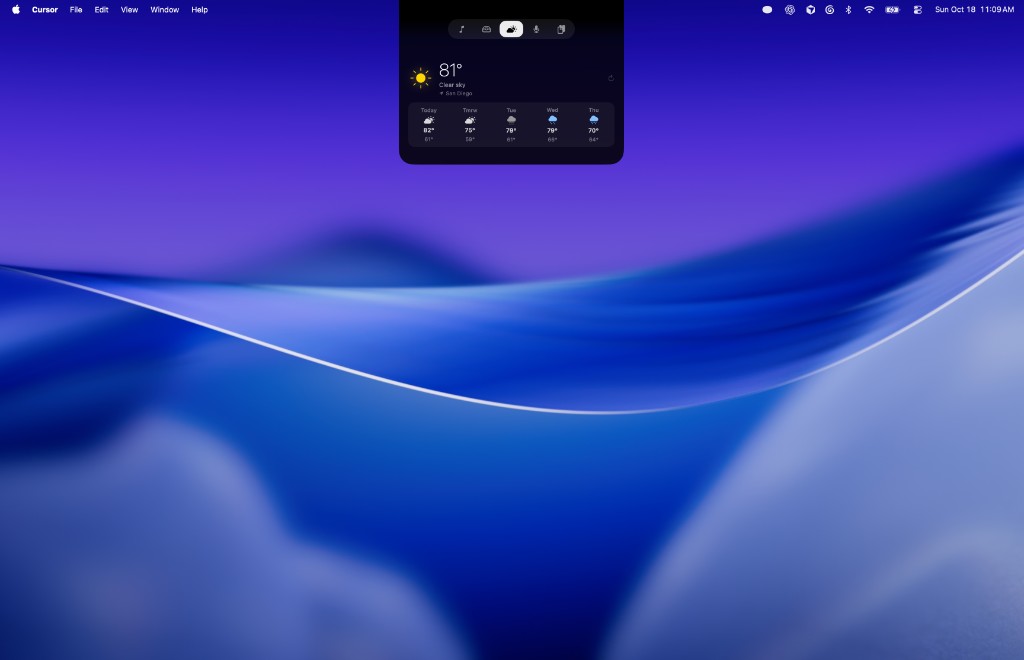Click the white pill icon in menu bar

coord(767,10)
